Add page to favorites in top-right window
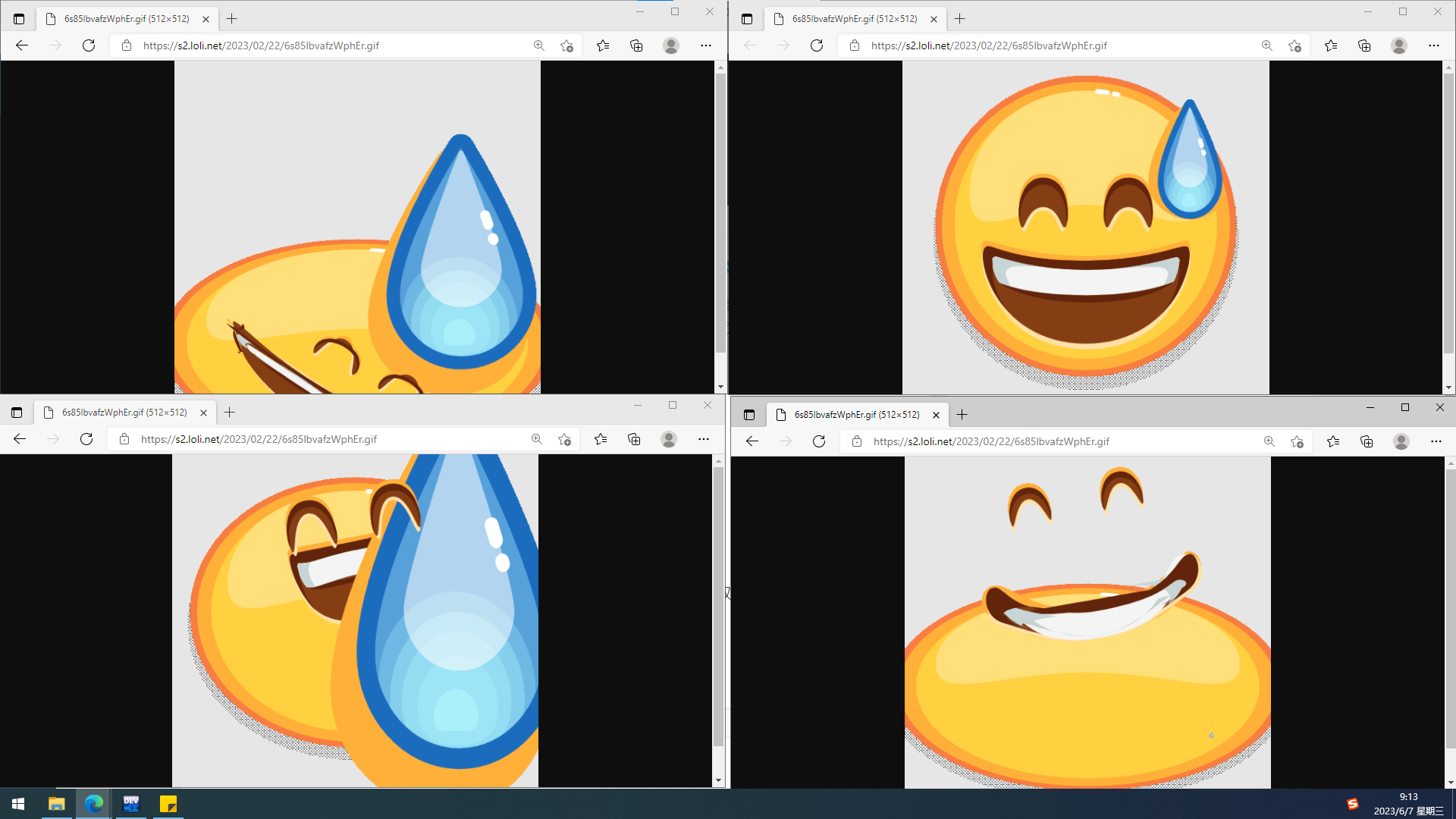Screen dimensions: 1456x819 (1294, 45)
